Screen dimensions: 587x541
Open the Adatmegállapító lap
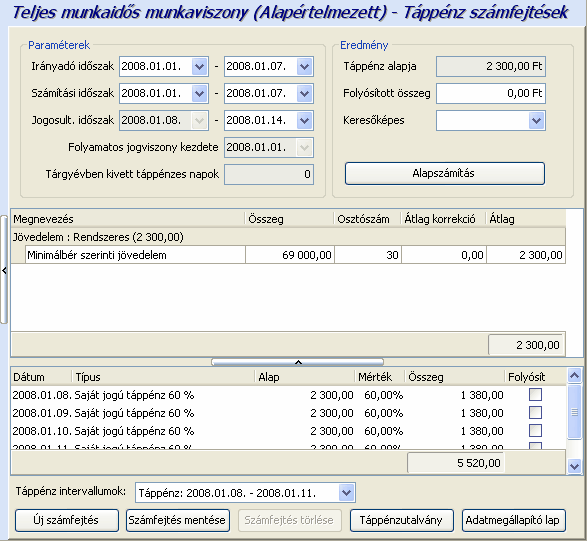click(514, 520)
